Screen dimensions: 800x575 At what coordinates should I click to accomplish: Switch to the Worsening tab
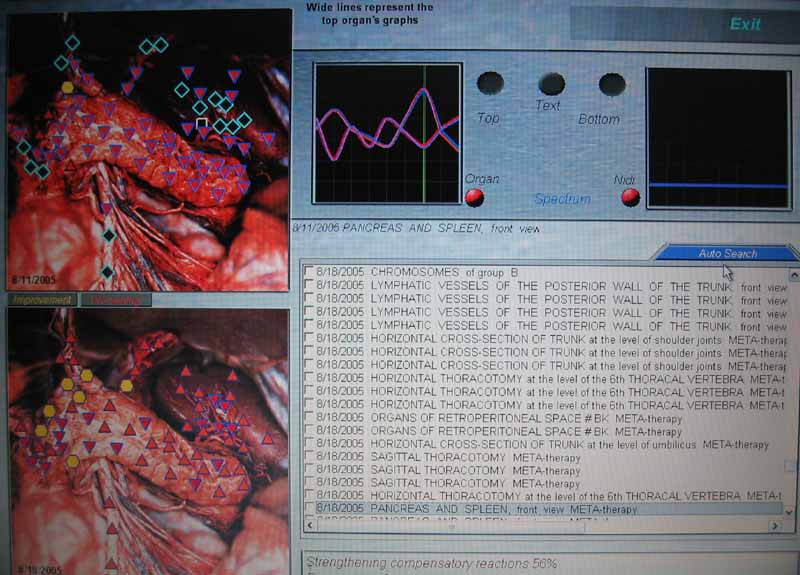point(116,300)
